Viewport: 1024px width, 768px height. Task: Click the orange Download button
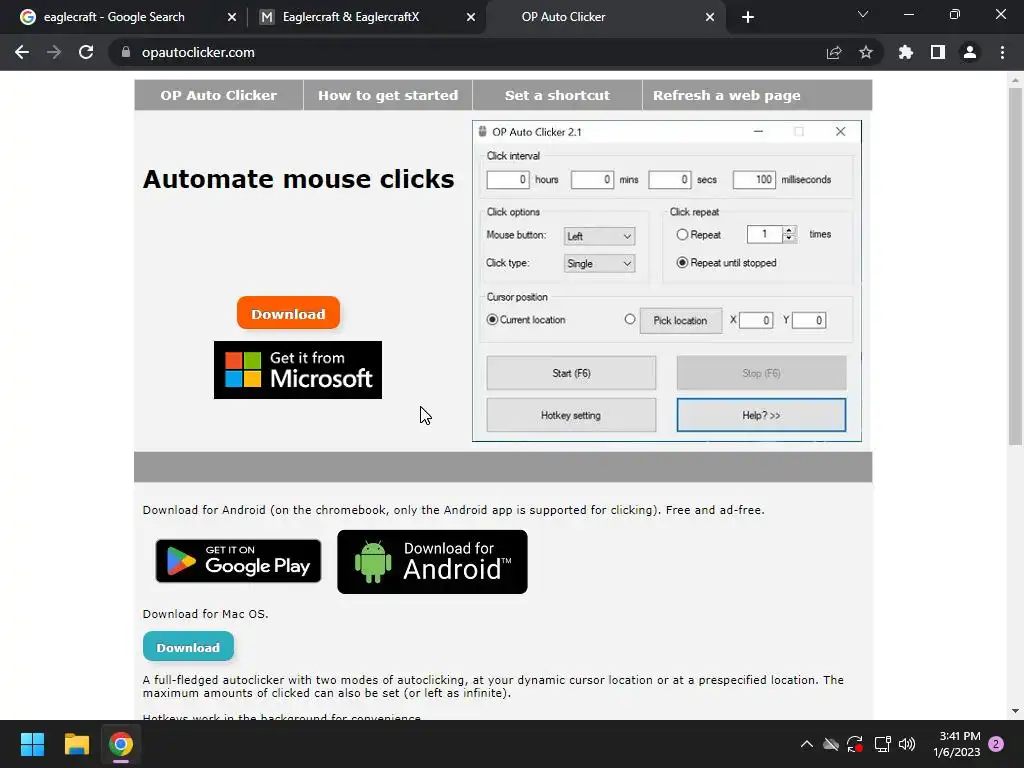coord(288,313)
